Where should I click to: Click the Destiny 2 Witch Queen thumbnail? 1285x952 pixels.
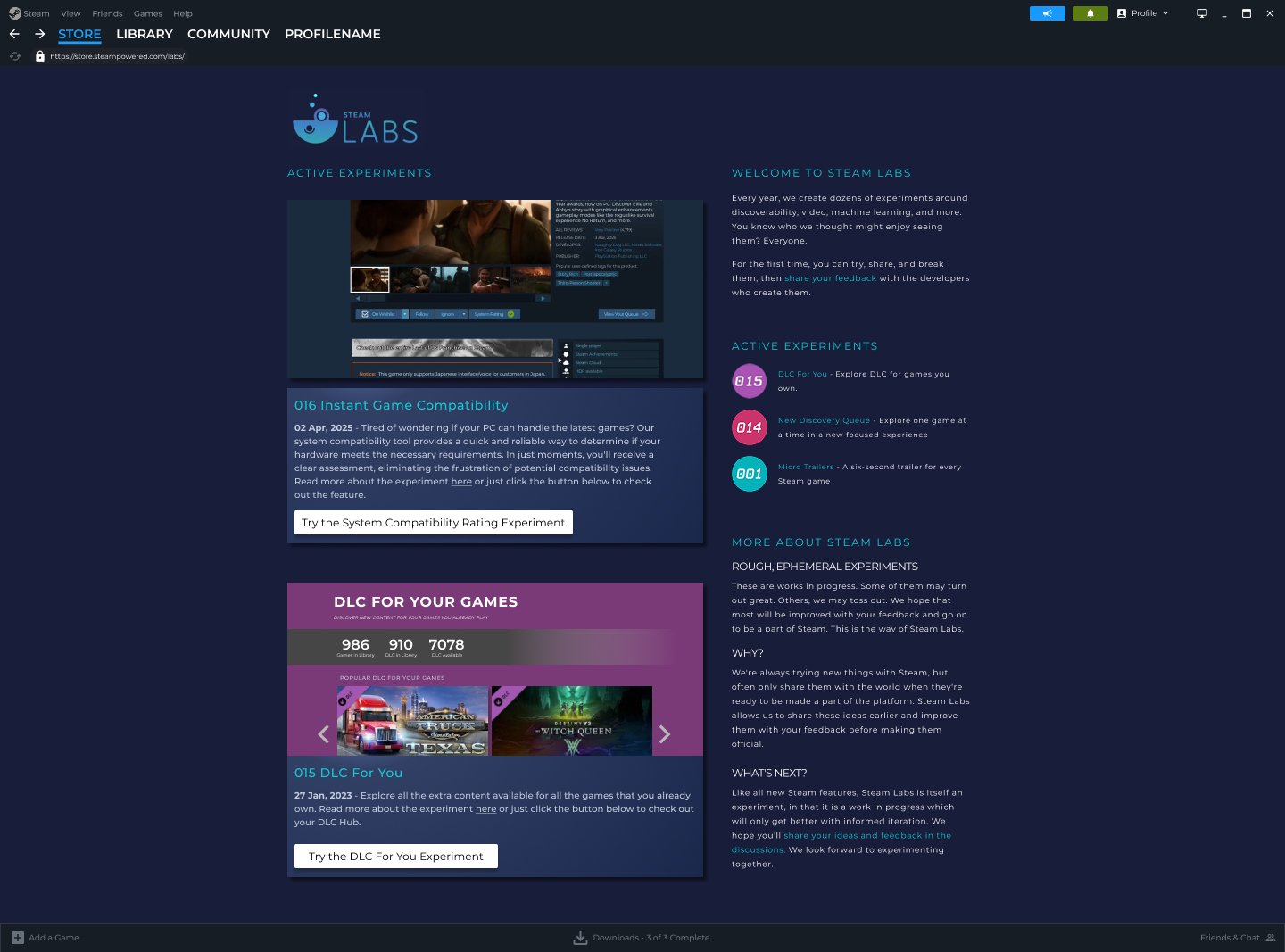pos(572,721)
